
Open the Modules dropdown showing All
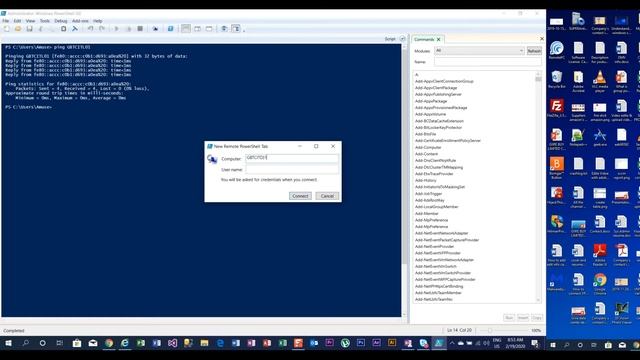480,51
